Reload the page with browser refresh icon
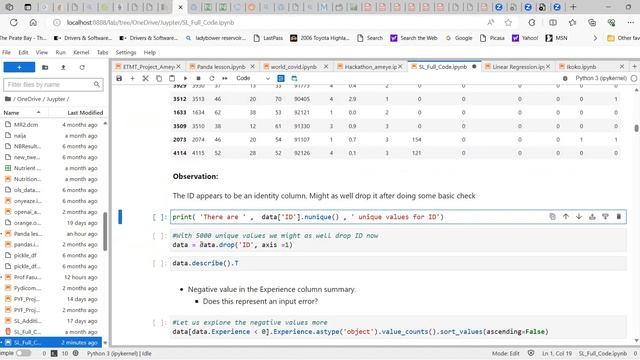Image resolution: width=640 pixels, height=360 pixels. (14, 22)
